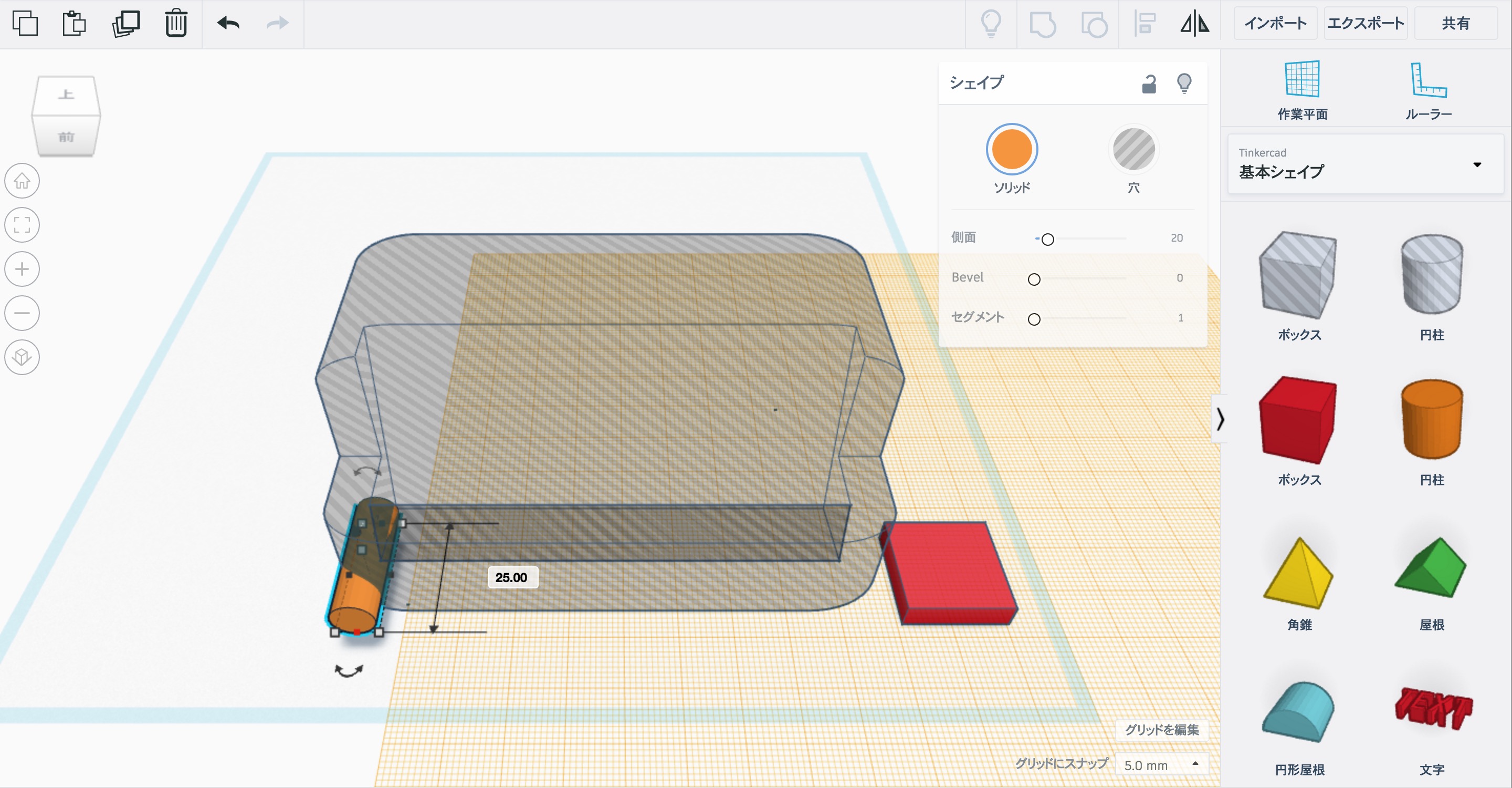The image size is (1512, 788).
Task: Click the paste clipboard icon
Action: tap(74, 24)
